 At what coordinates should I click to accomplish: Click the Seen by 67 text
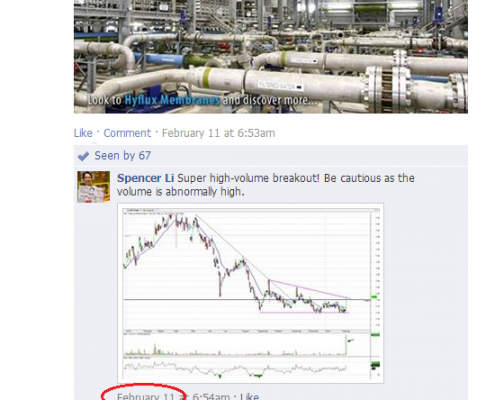tap(122, 156)
